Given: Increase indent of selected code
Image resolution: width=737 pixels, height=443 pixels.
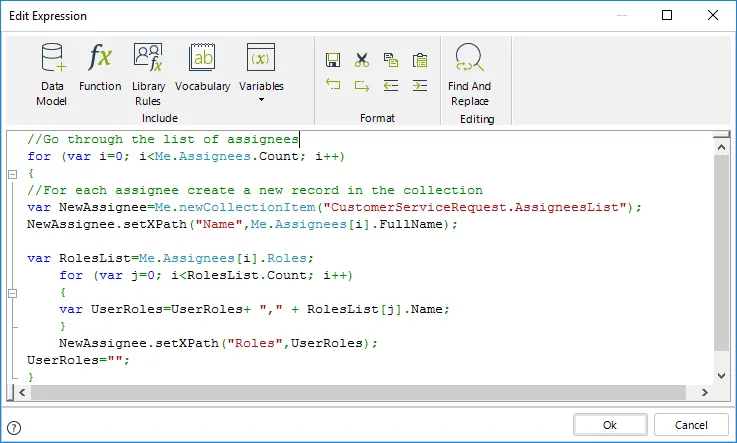Looking at the screenshot, I should click(x=420, y=85).
